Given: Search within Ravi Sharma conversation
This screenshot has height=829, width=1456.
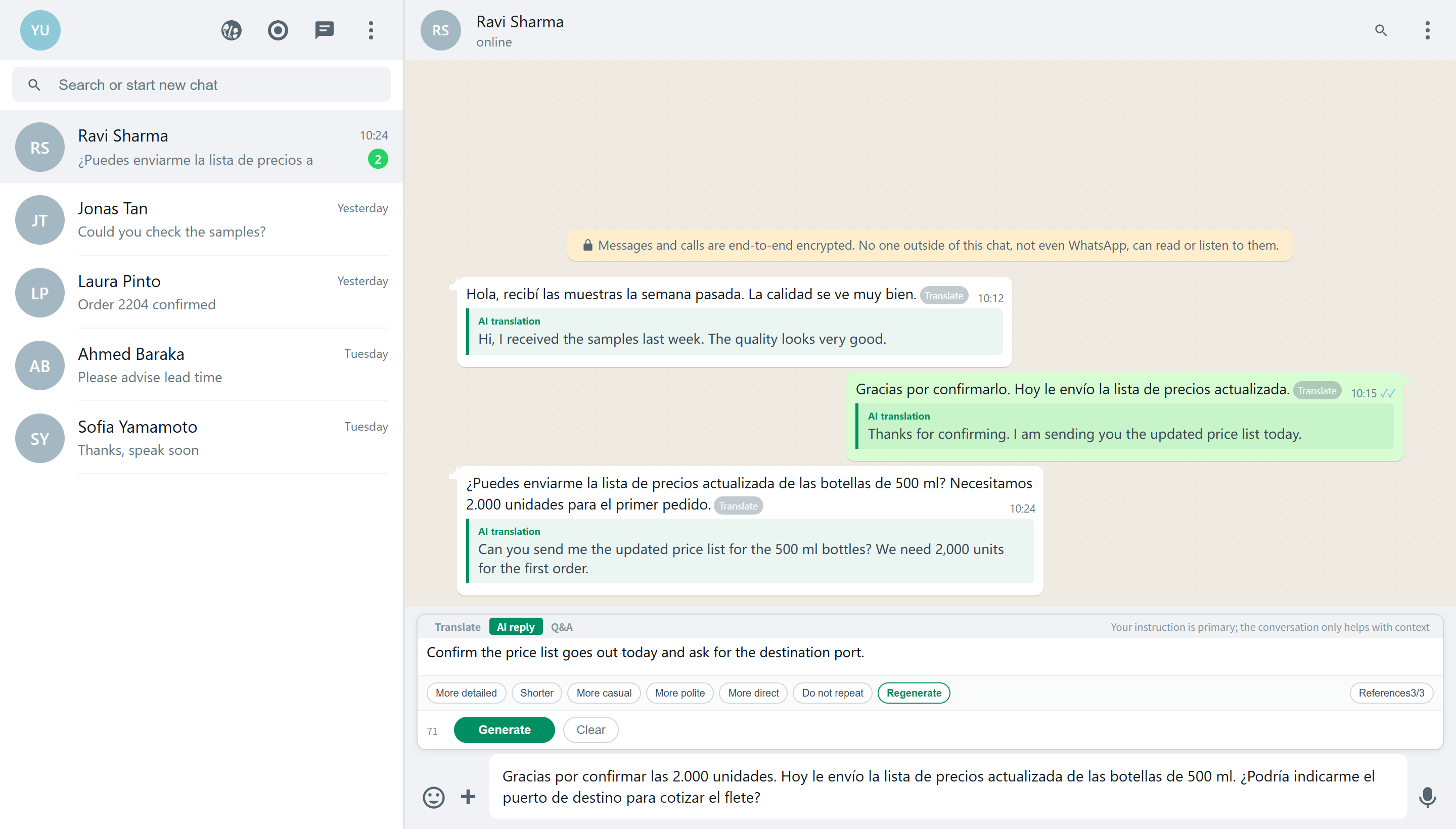Looking at the screenshot, I should [x=1381, y=30].
